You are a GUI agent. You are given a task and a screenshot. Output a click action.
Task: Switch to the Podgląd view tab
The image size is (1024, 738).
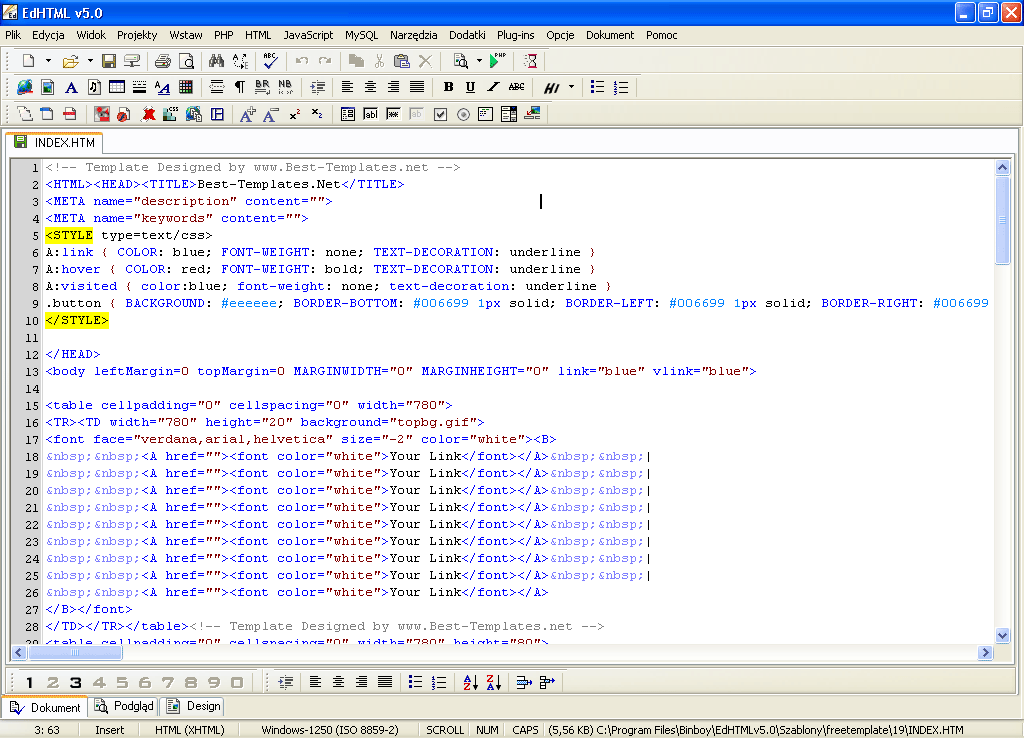(x=124, y=706)
